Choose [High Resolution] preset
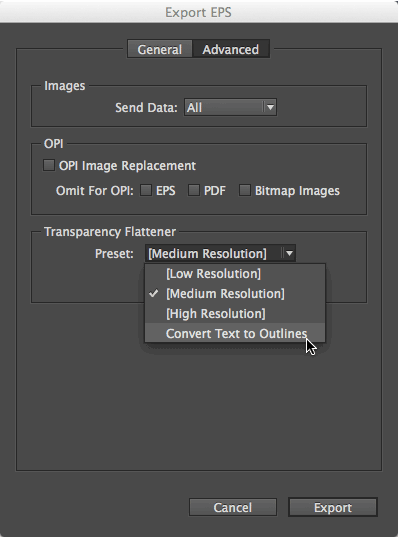 point(235,313)
